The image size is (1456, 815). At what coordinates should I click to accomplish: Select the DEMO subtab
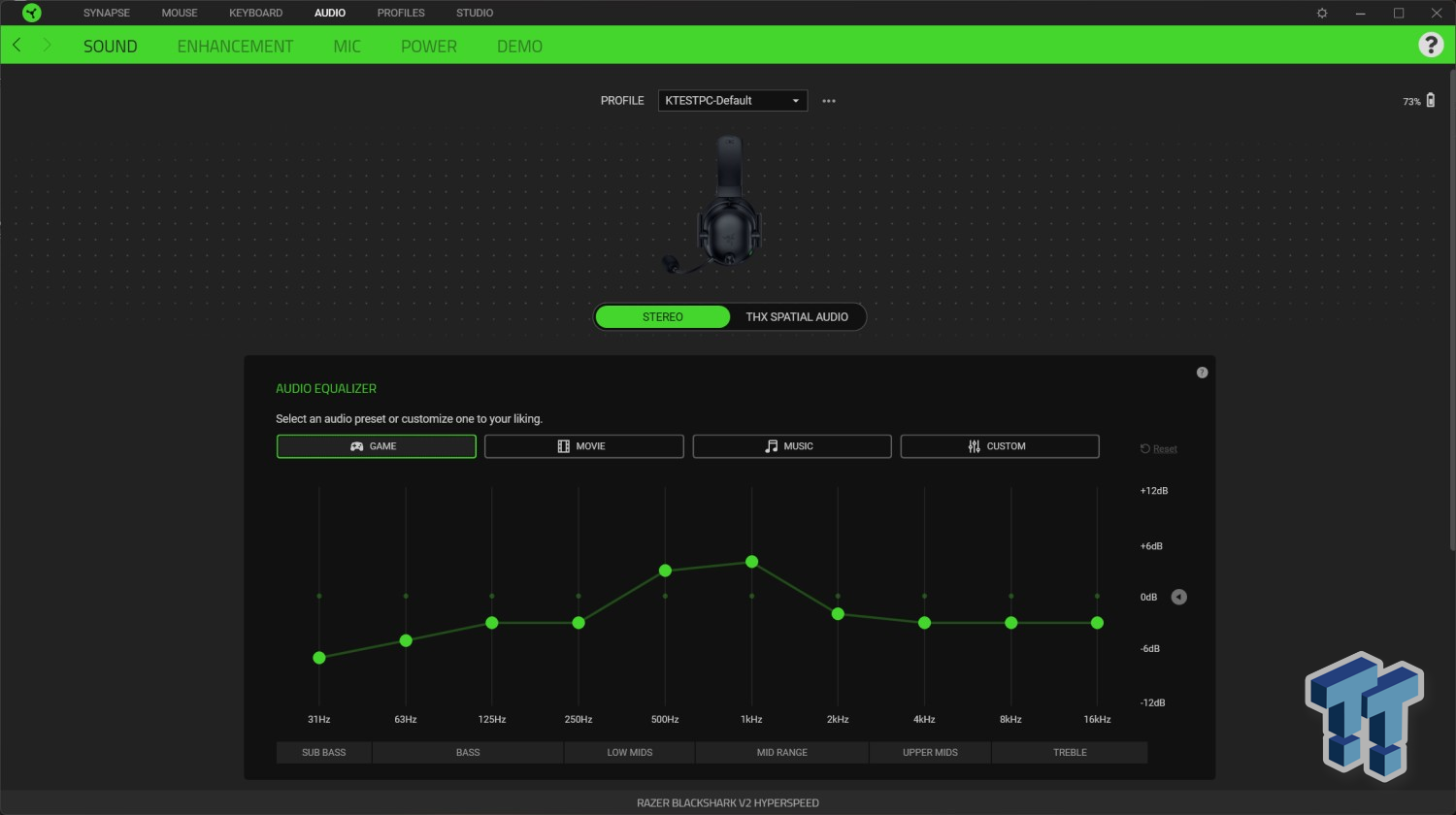click(519, 46)
